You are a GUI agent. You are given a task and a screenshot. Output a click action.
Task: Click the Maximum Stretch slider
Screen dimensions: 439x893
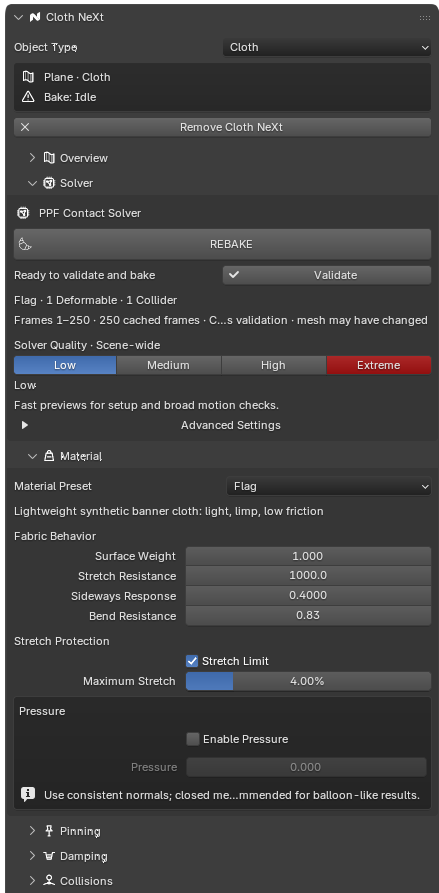(x=308, y=681)
